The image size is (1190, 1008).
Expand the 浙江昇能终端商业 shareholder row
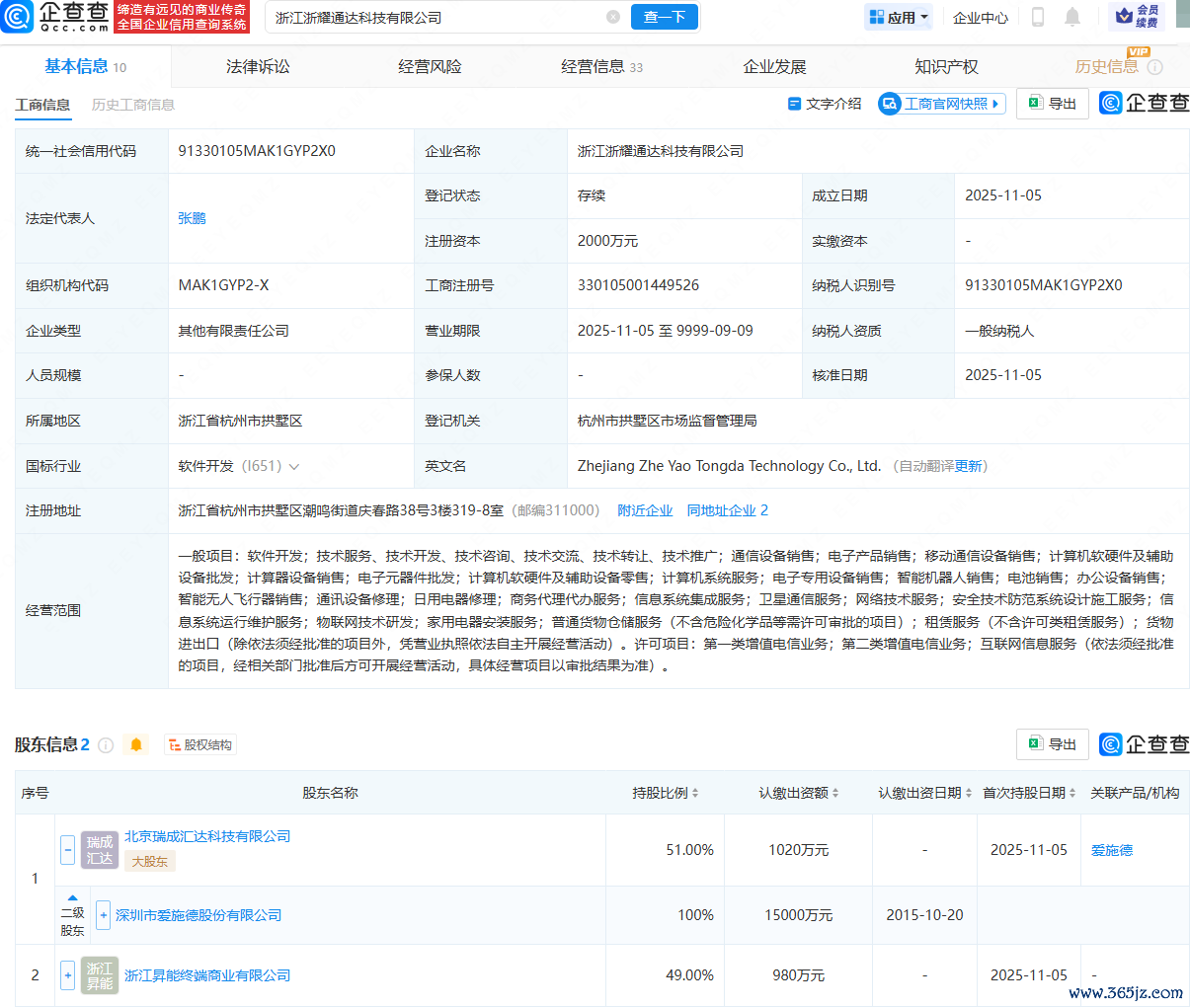pyautogui.click(x=67, y=975)
